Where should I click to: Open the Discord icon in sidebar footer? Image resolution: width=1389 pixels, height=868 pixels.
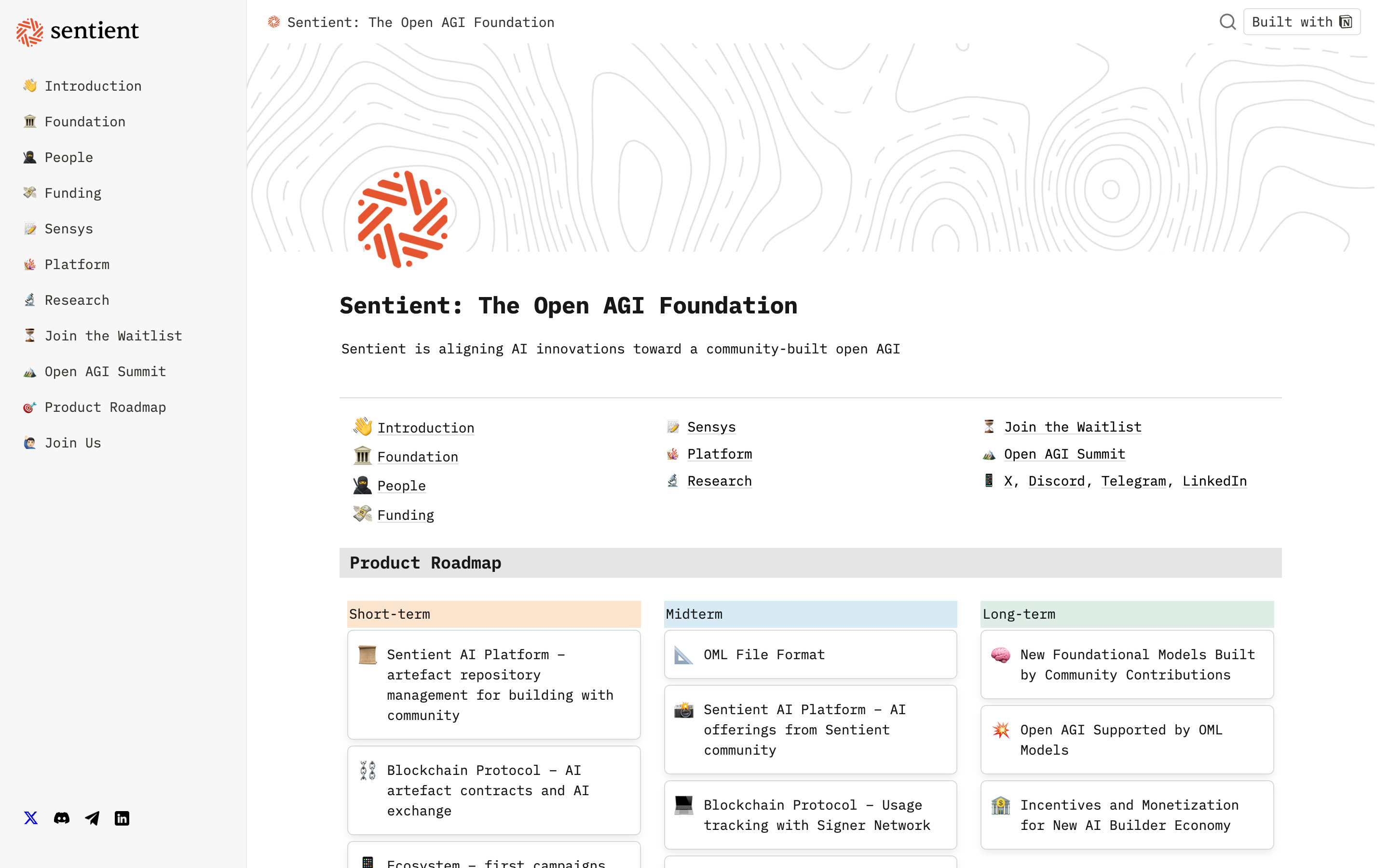pyautogui.click(x=61, y=817)
